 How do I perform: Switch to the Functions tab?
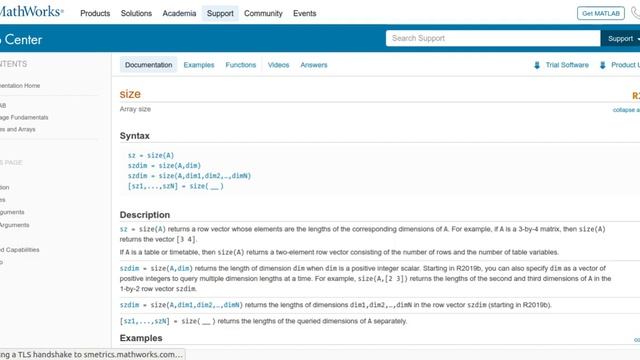pyautogui.click(x=241, y=65)
